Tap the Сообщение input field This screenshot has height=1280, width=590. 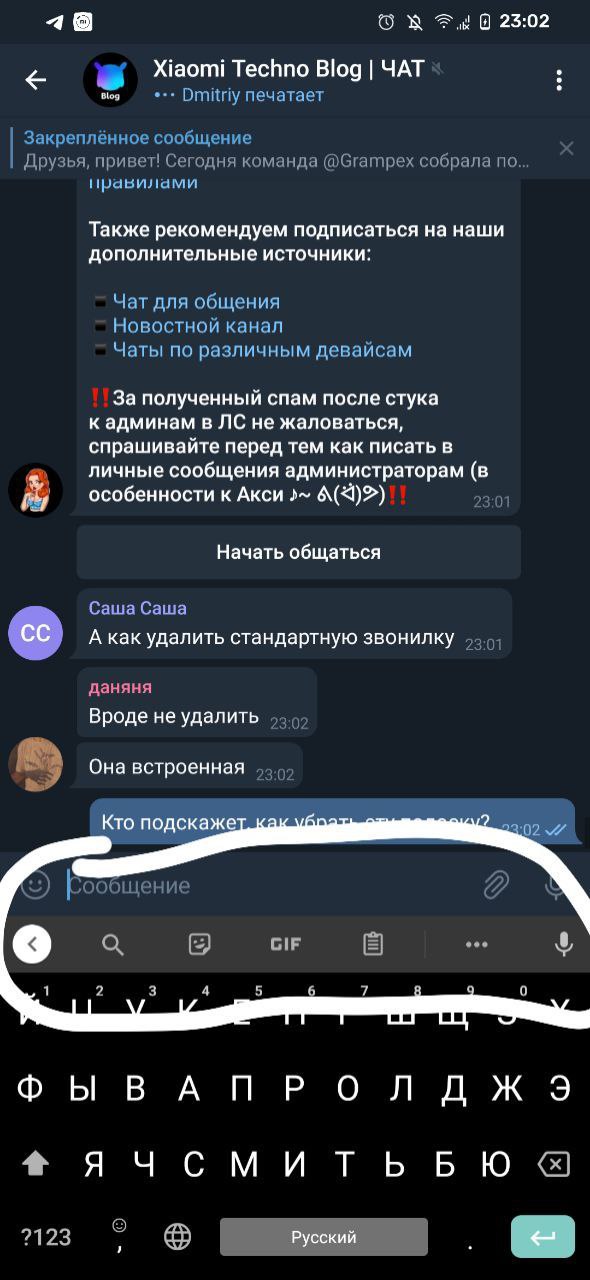[x=270, y=885]
